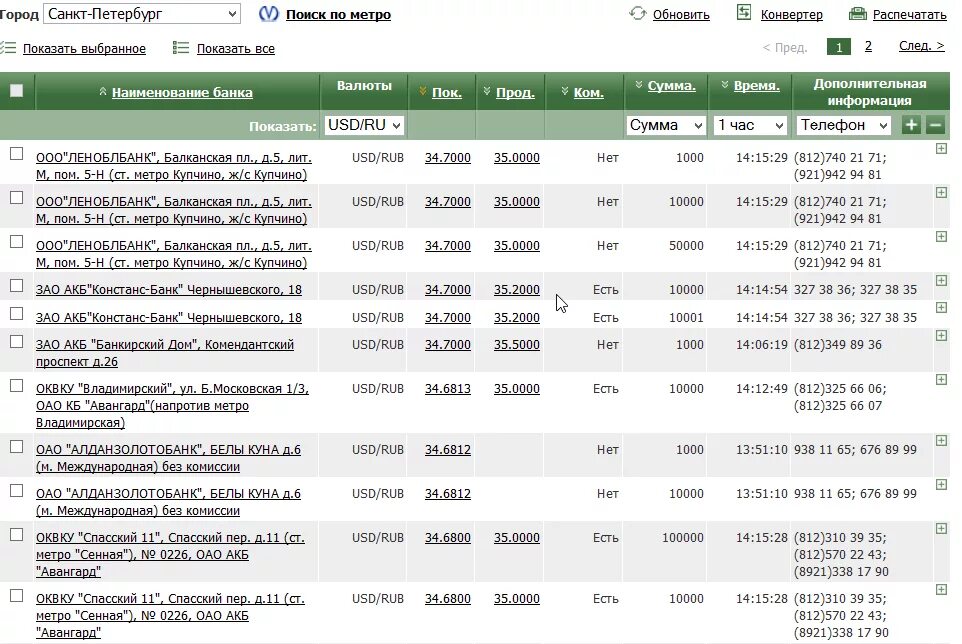
Task: Open the 1 час time filter dropdown
Action: point(750,125)
